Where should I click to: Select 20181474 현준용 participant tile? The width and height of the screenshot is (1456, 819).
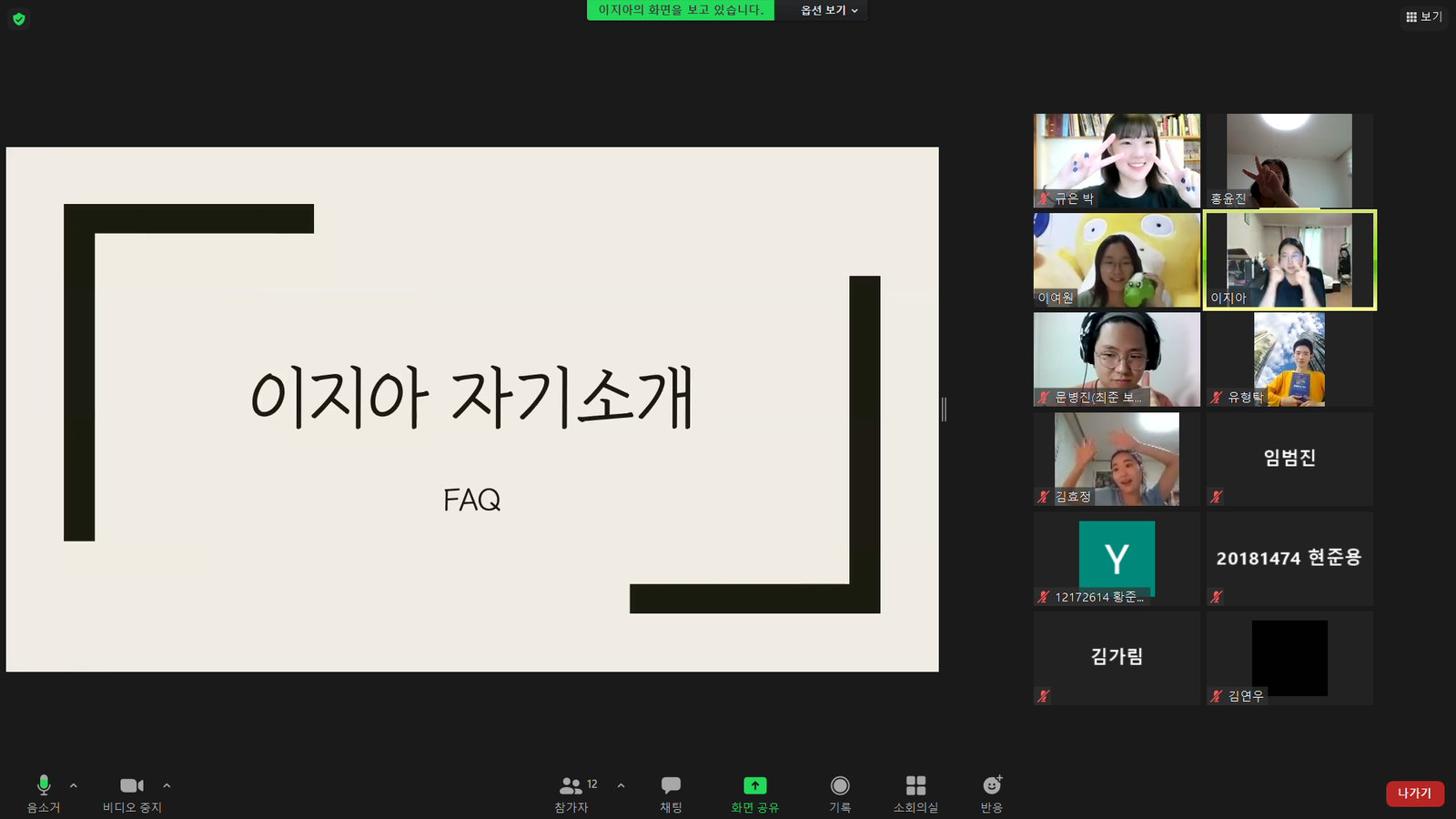1289,559
